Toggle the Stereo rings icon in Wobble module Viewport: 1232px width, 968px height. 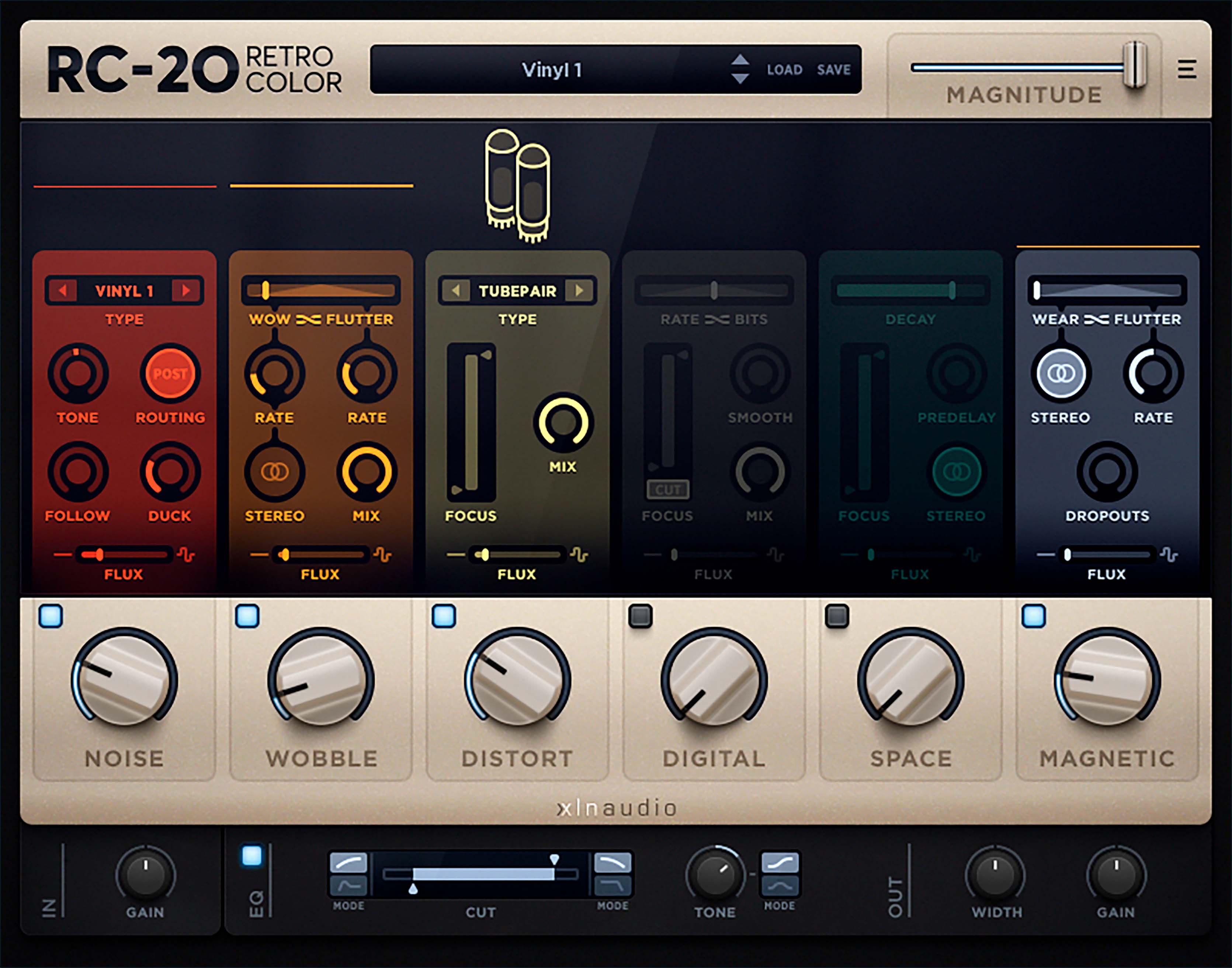pos(274,471)
